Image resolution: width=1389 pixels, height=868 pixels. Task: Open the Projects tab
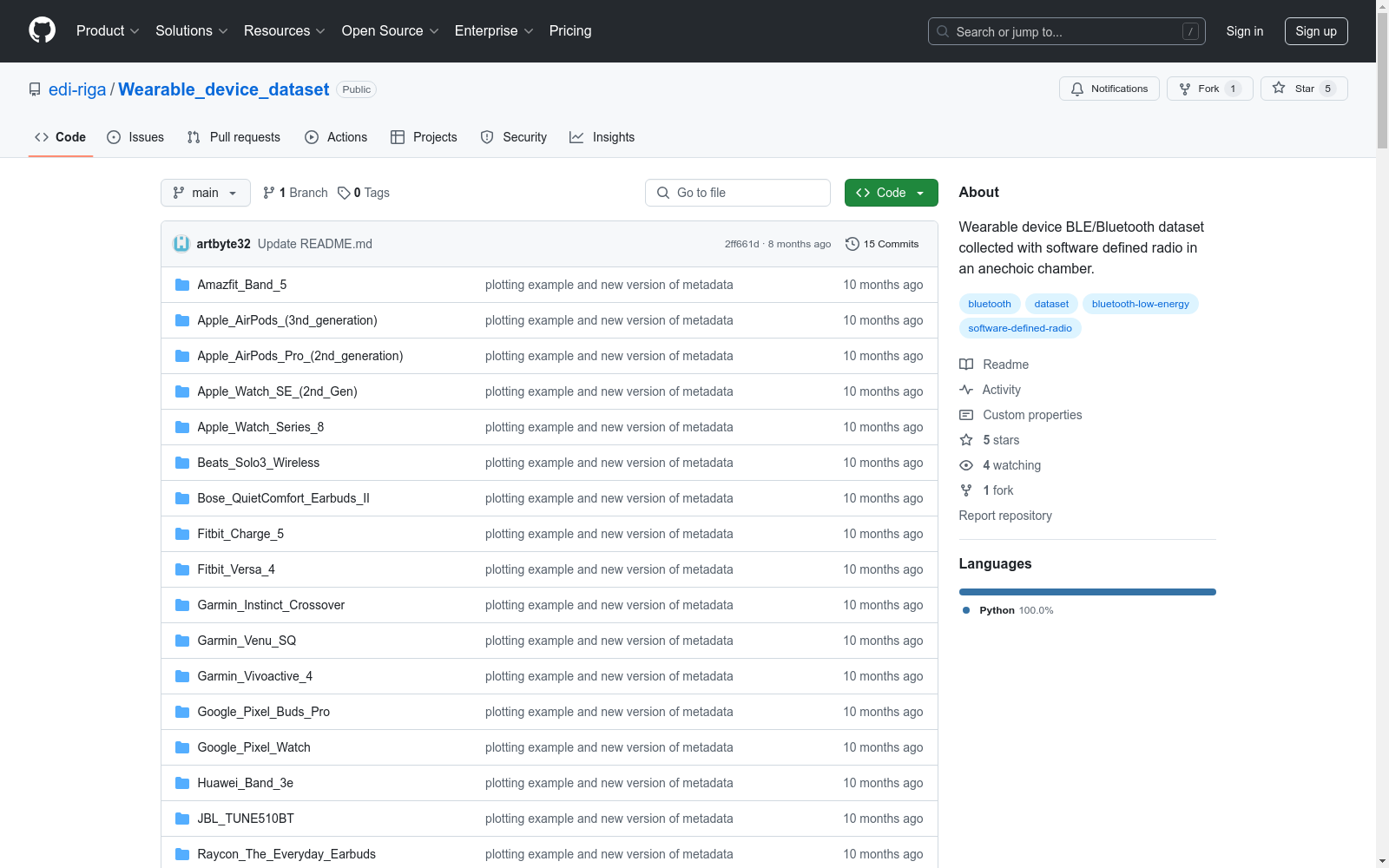[424, 137]
